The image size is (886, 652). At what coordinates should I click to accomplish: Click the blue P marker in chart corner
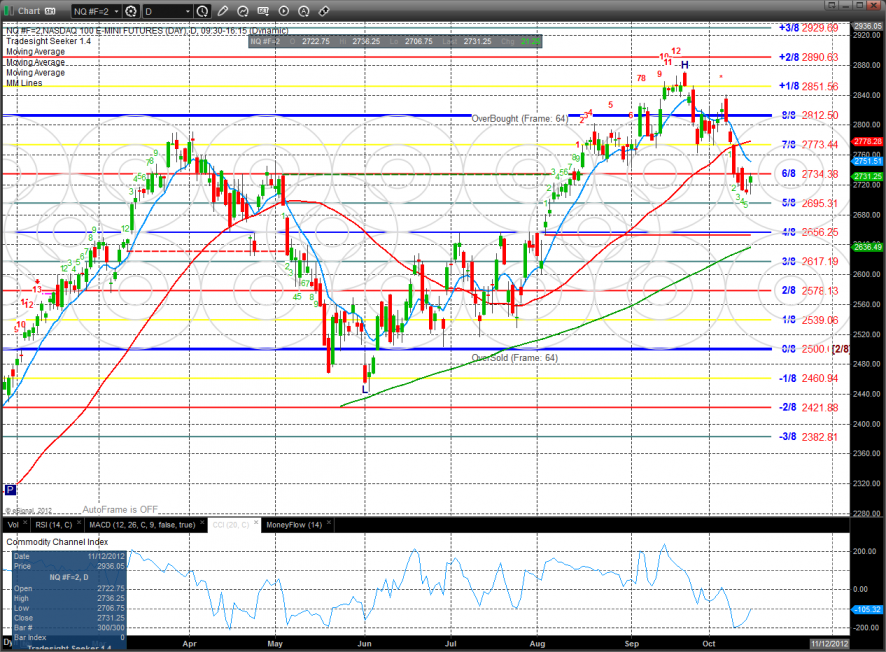[x=10, y=490]
